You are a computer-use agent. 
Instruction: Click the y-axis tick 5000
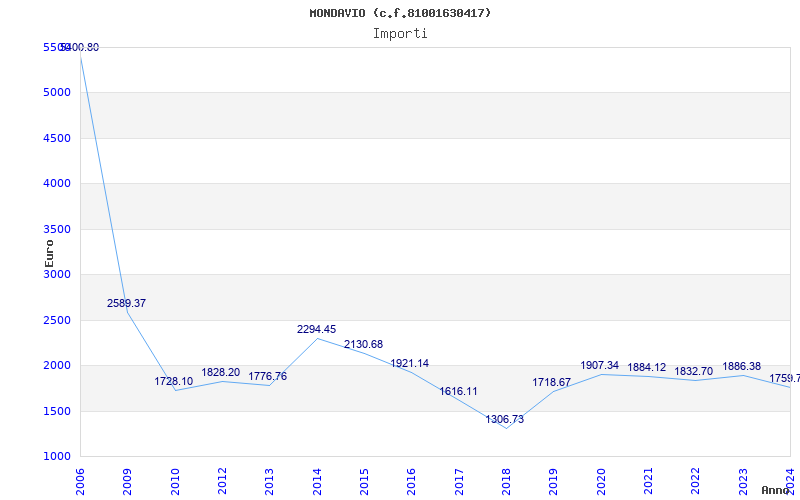click(57, 92)
